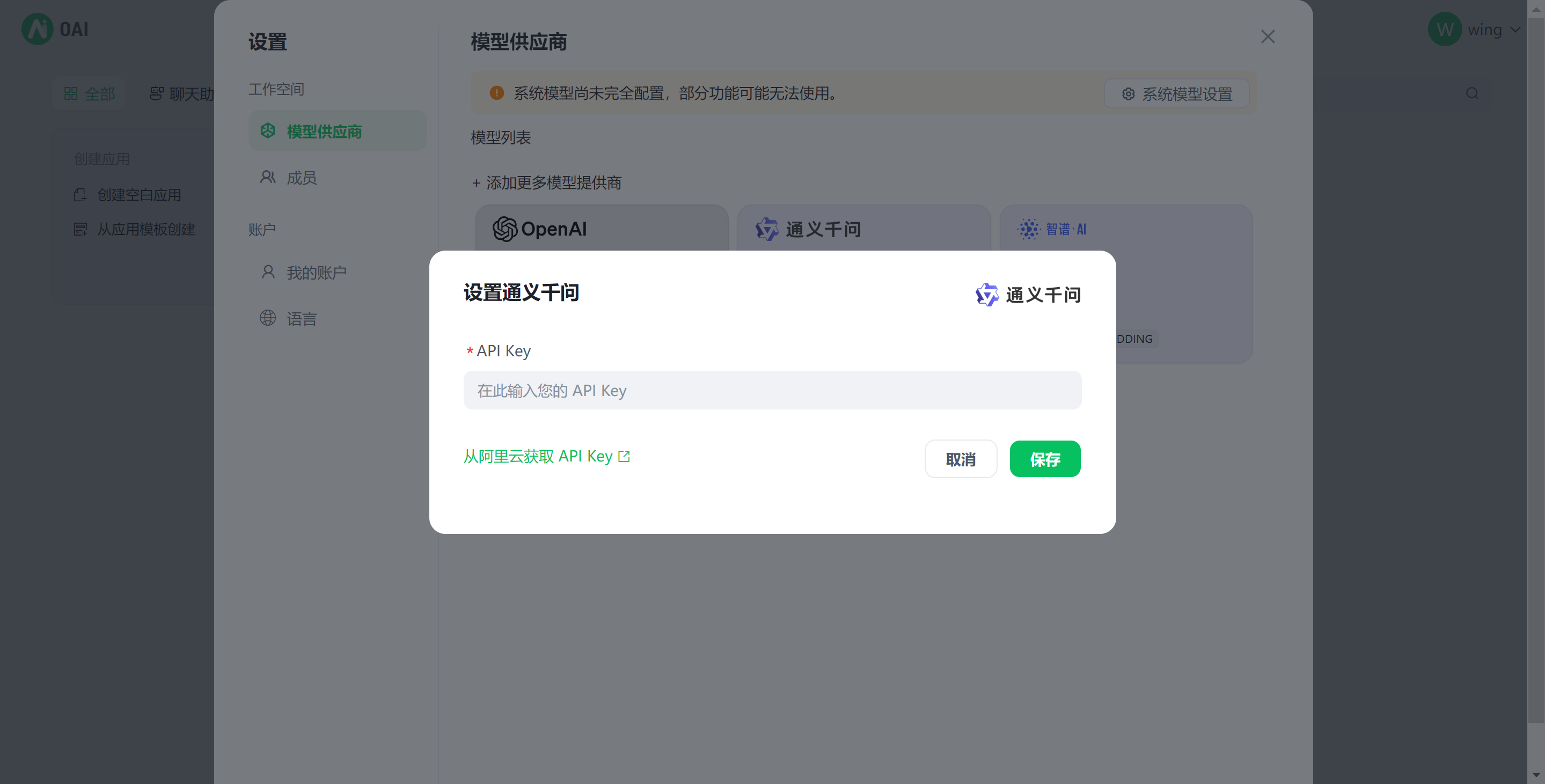
Task: Click the 通义千问 logo in the dialog header
Action: [x=1028, y=295]
